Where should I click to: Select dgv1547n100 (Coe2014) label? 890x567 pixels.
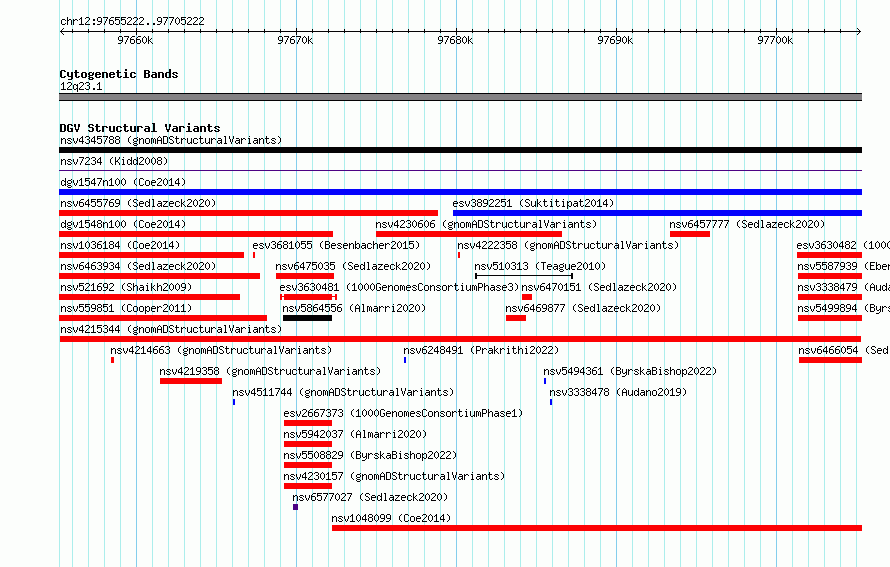pyautogui.click(x=123, y=182)
